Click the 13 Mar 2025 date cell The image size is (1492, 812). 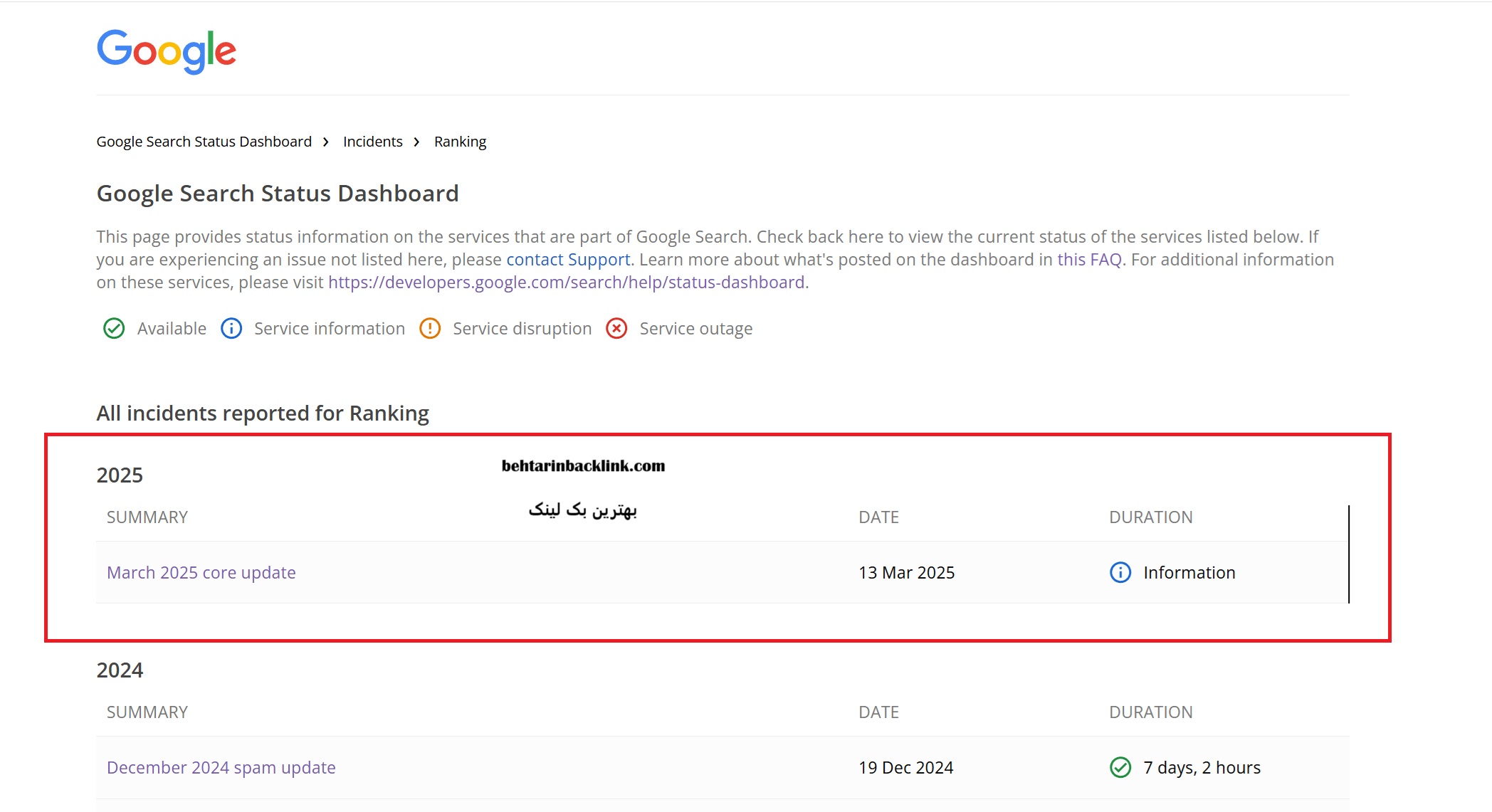(x=906, y=572)
